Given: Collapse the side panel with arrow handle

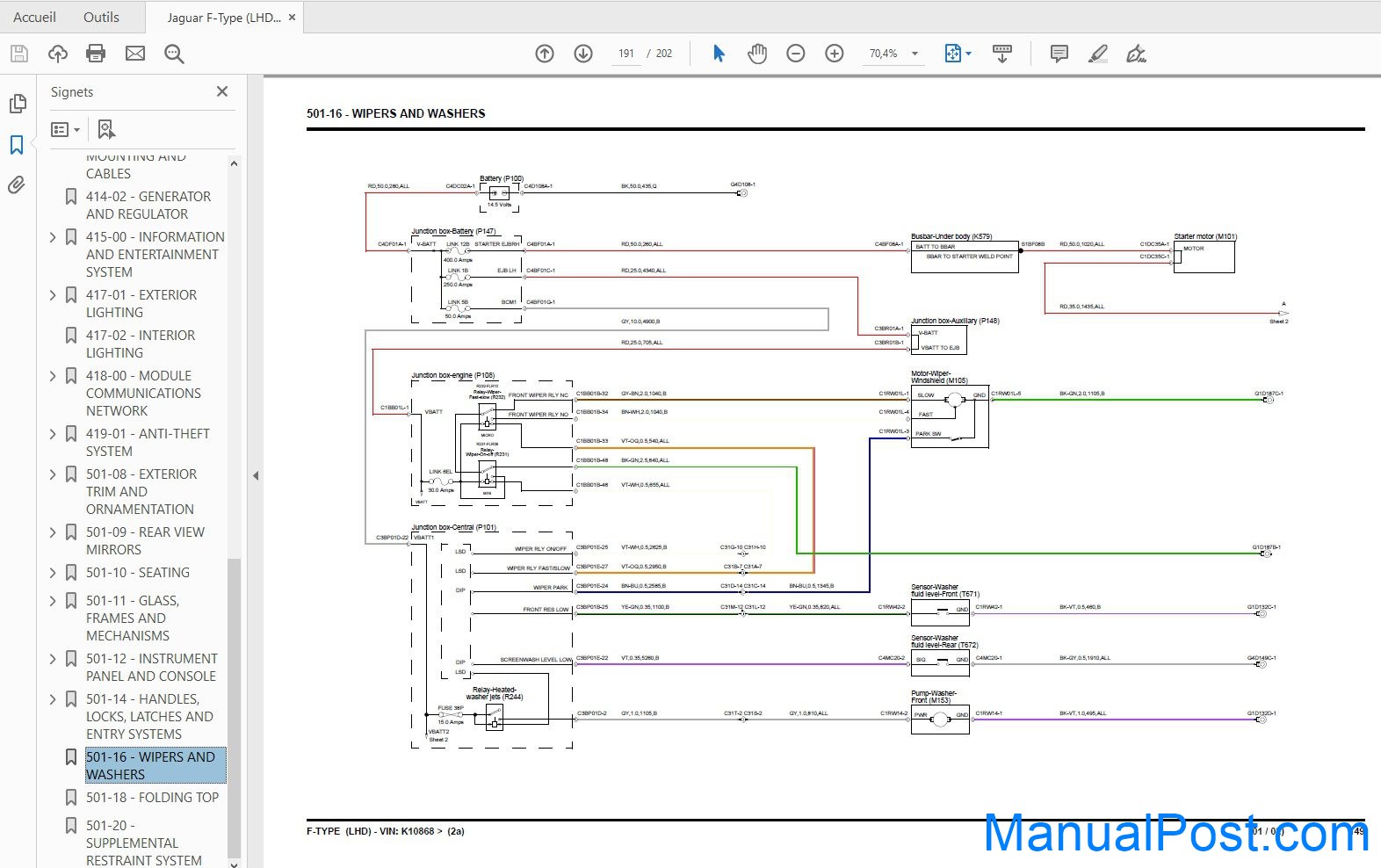Looking at the screenshot, I should click(256, 476).
